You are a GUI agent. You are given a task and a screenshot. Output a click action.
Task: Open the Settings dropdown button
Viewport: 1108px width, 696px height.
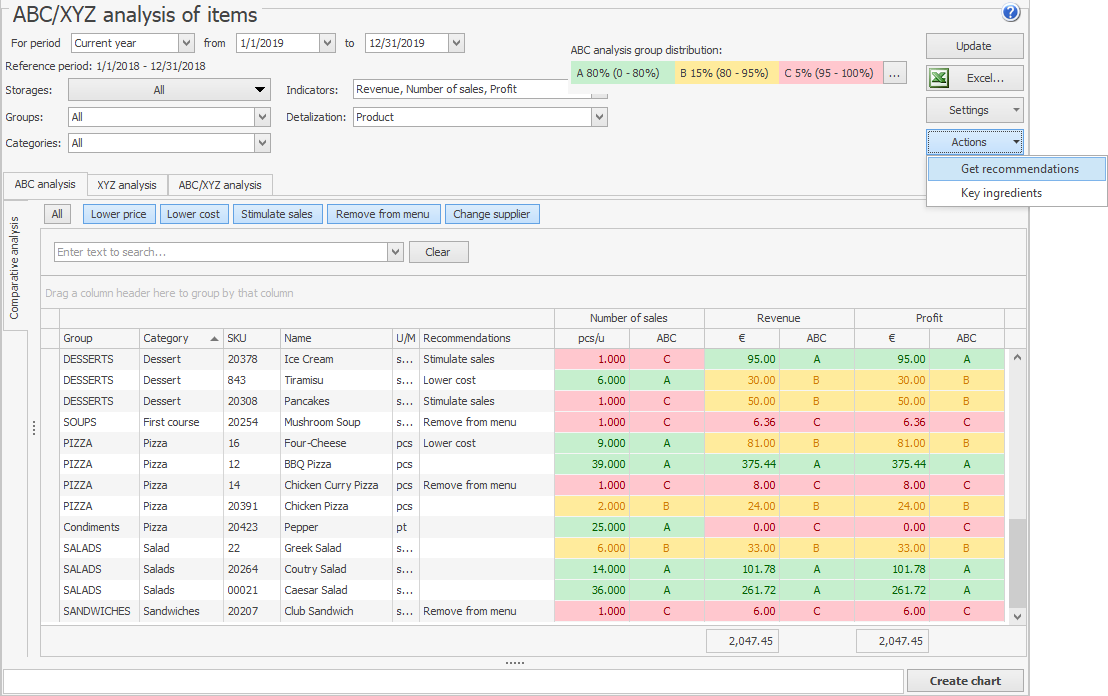click(x=974, y=110)
